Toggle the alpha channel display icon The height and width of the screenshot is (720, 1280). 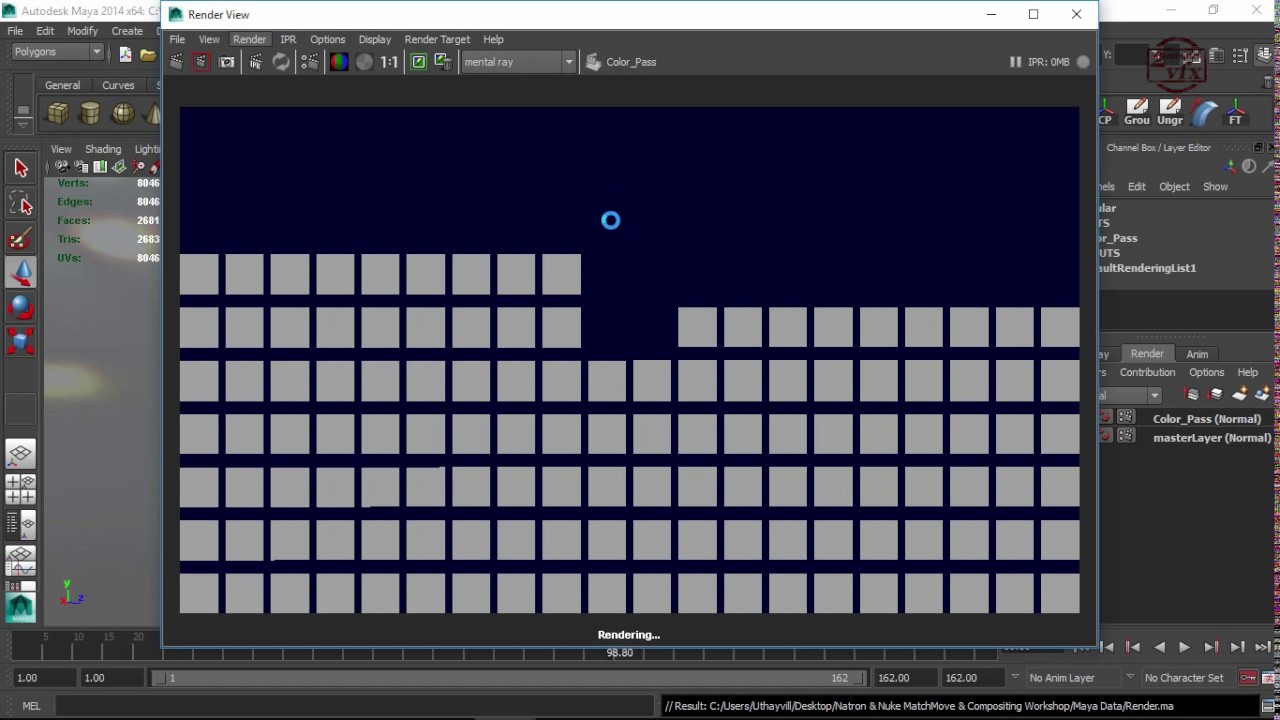coord(364,62)
